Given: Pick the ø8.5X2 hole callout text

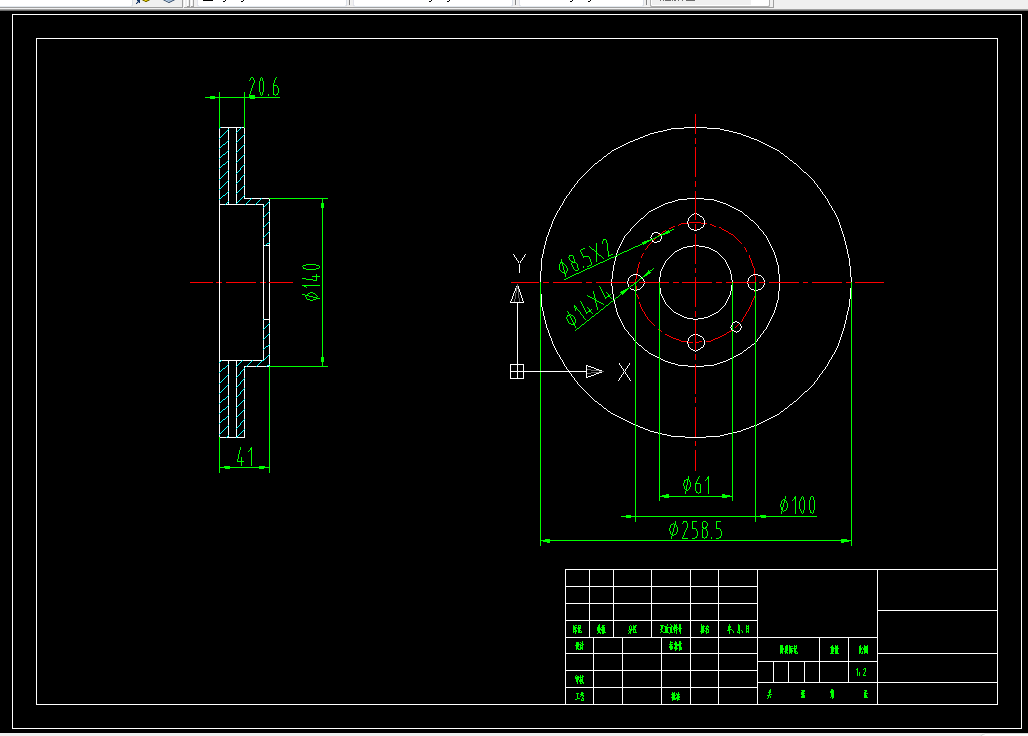Looking at the screenshot, I should pyautogui.click(x=585, y=257).
